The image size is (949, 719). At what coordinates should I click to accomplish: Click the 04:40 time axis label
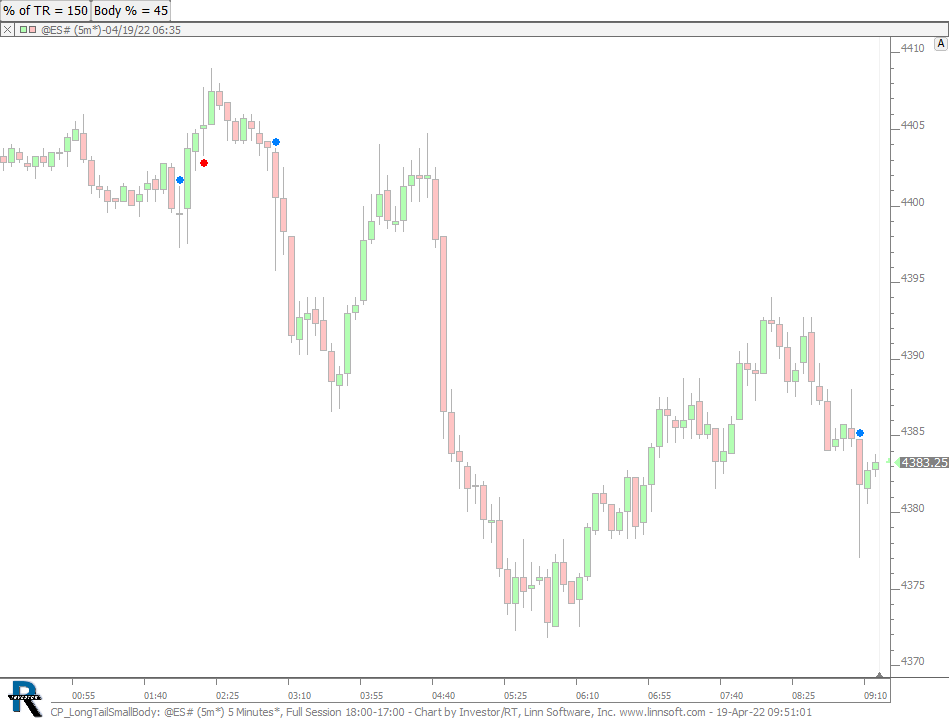pyautogui.click(x=444, y=696)
